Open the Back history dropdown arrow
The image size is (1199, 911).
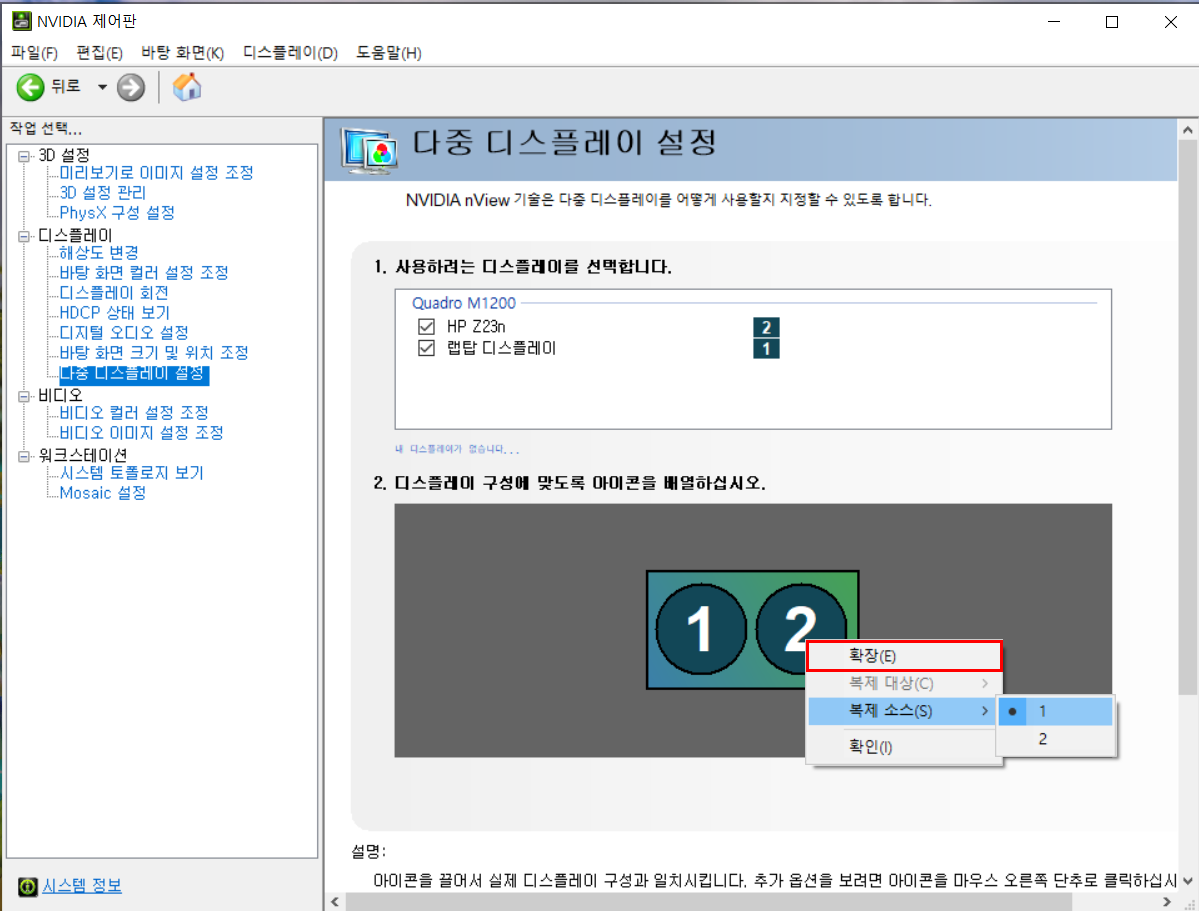pos(102,87)
